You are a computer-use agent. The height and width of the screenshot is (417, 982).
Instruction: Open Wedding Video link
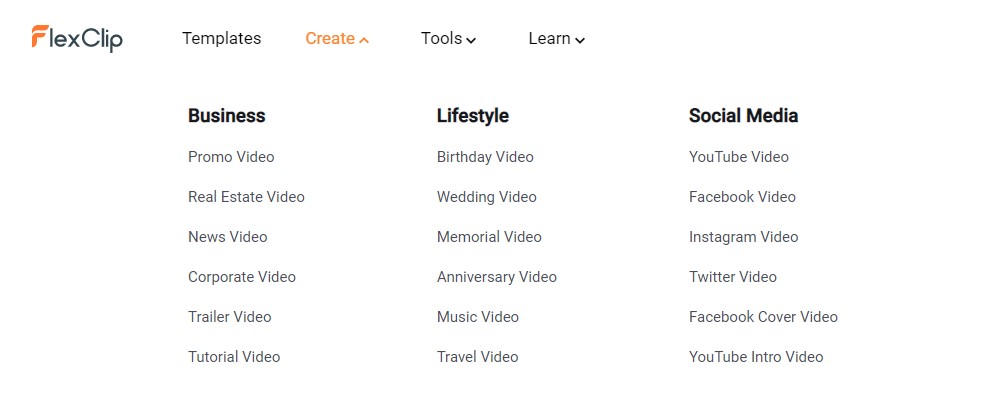pyautogui.click(x=487, y=197)
